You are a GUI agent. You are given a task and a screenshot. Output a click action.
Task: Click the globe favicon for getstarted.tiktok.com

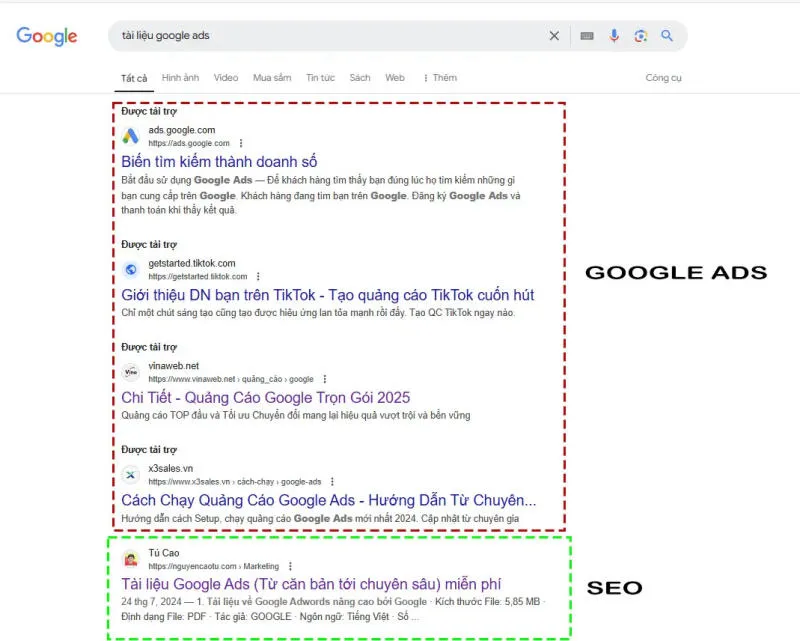click(x=131, y=269)
